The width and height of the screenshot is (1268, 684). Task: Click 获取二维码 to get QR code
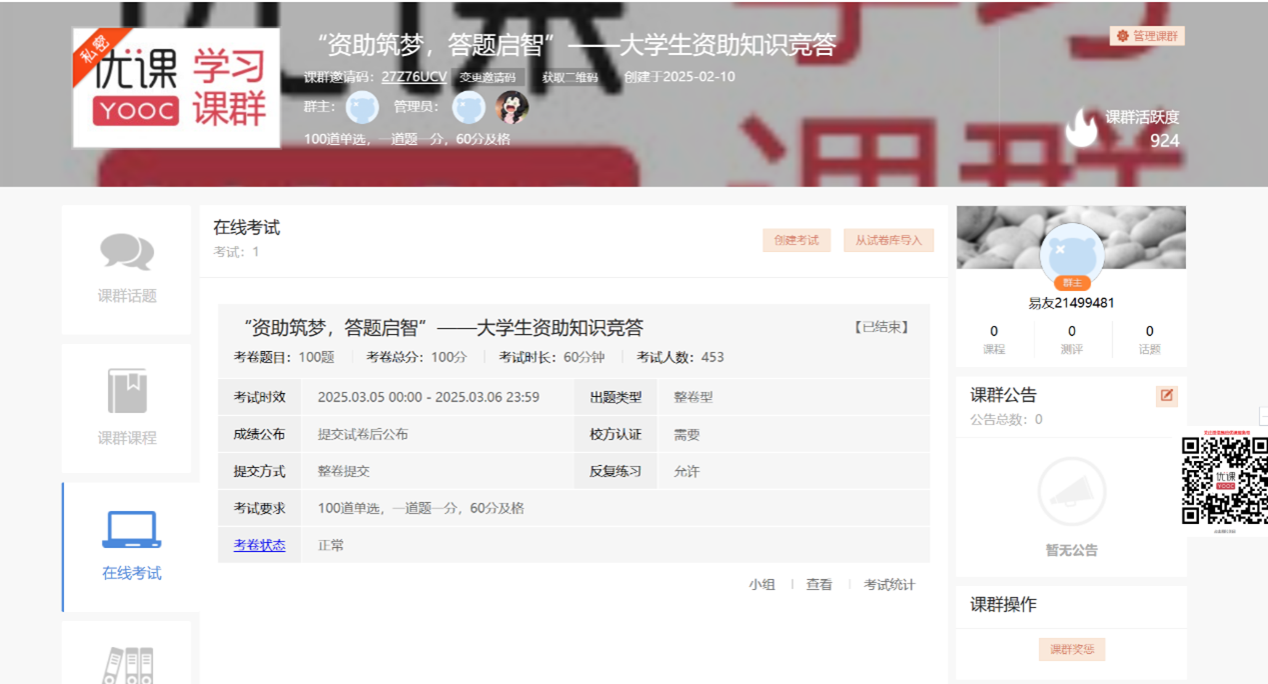tap(570, 77)
